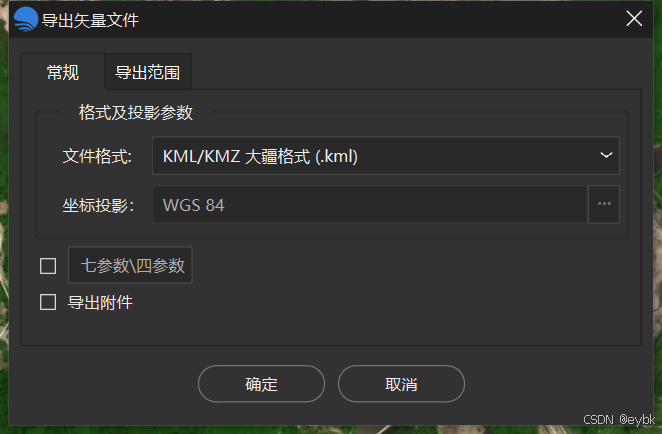Click the 格式及投影参数 group heading
The width and height of the screenshot is (662, 434).
pos(136,113)
